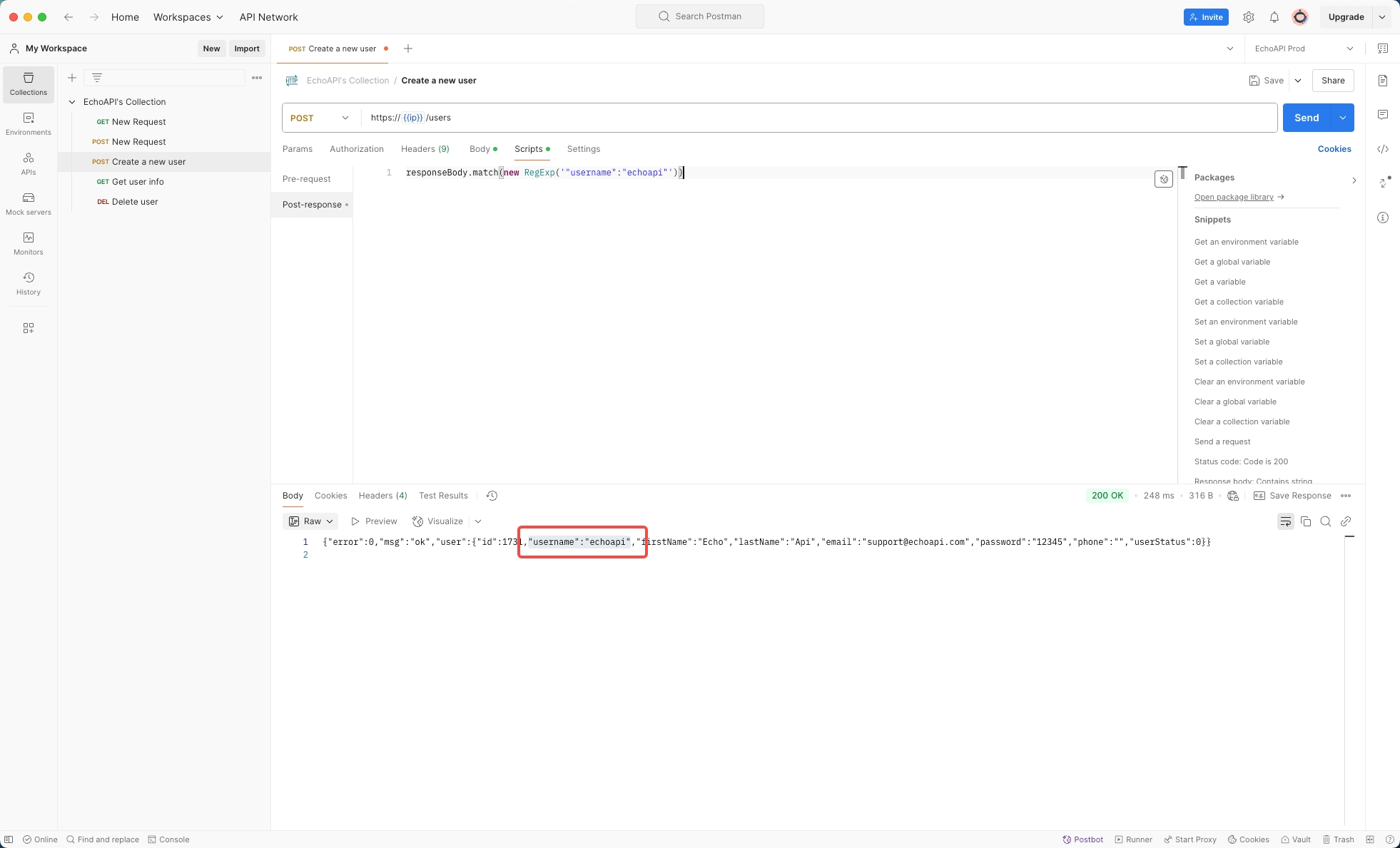Insert snippet Status code: Code is 200

1241,461
